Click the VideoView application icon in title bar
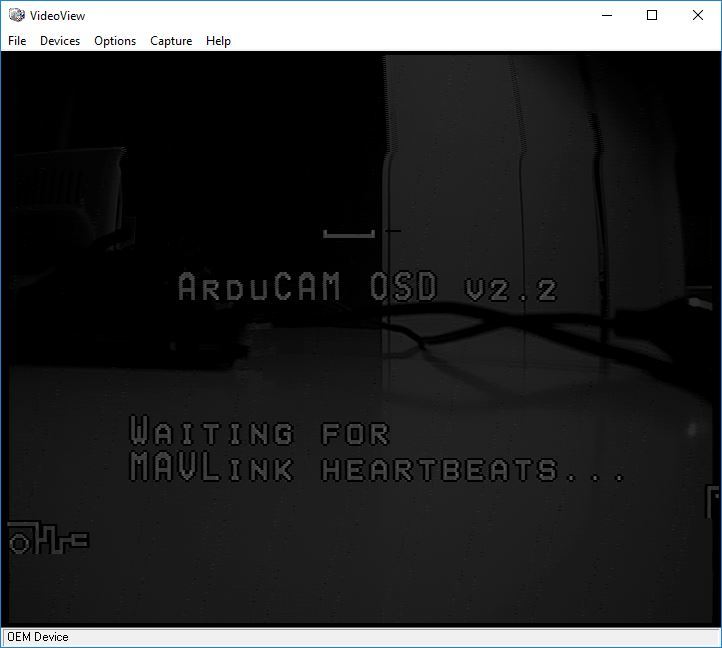Image resolution: width=722 pixels, height=648 pixels. (17, 15)
